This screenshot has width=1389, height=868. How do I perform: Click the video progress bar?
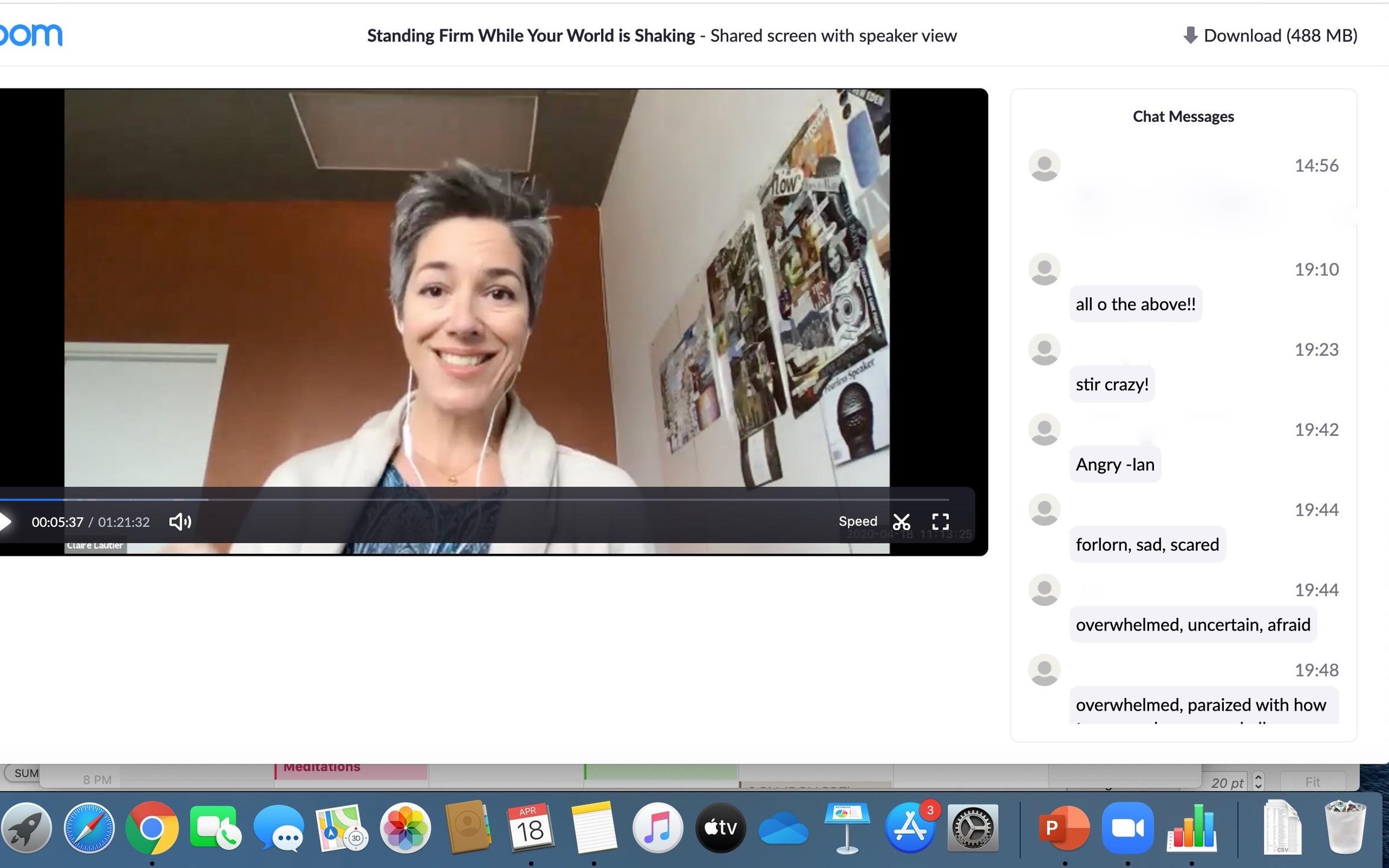(474, 500)
